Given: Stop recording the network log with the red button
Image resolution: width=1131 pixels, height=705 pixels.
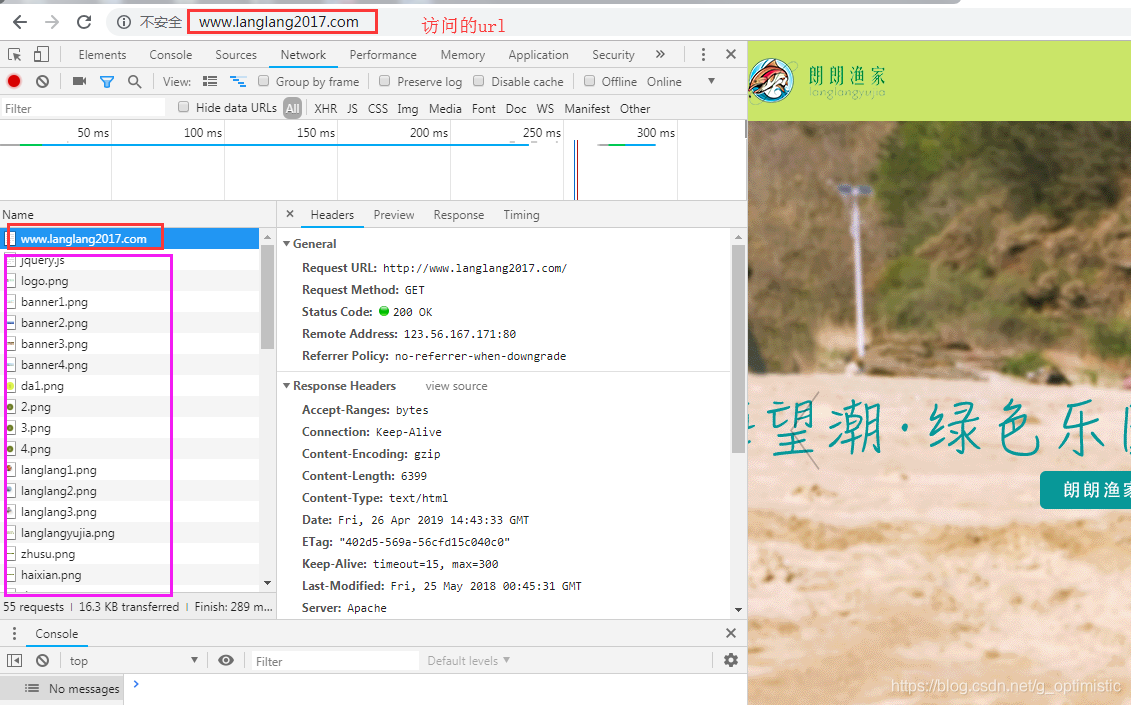Looking at the screenshot, I should (x=14, y=82).
